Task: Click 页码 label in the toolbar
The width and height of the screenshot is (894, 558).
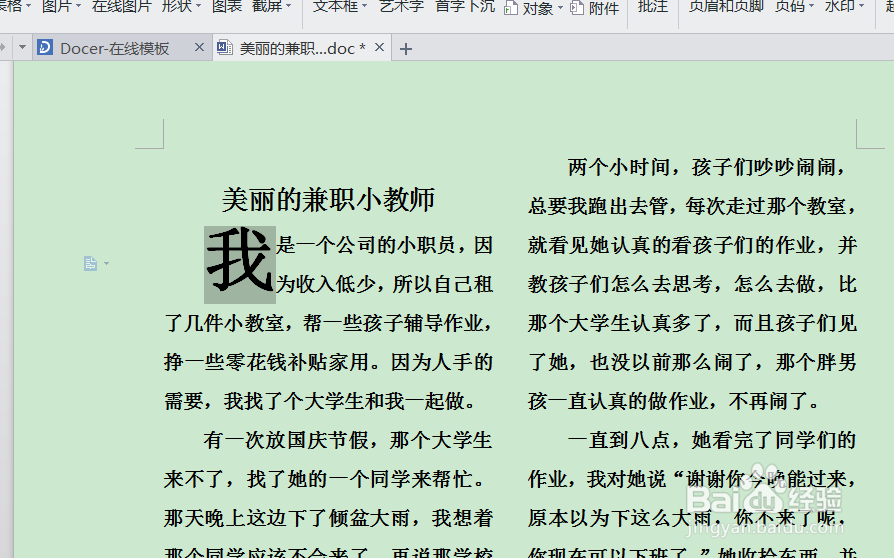Action: (x=789, y=6)
